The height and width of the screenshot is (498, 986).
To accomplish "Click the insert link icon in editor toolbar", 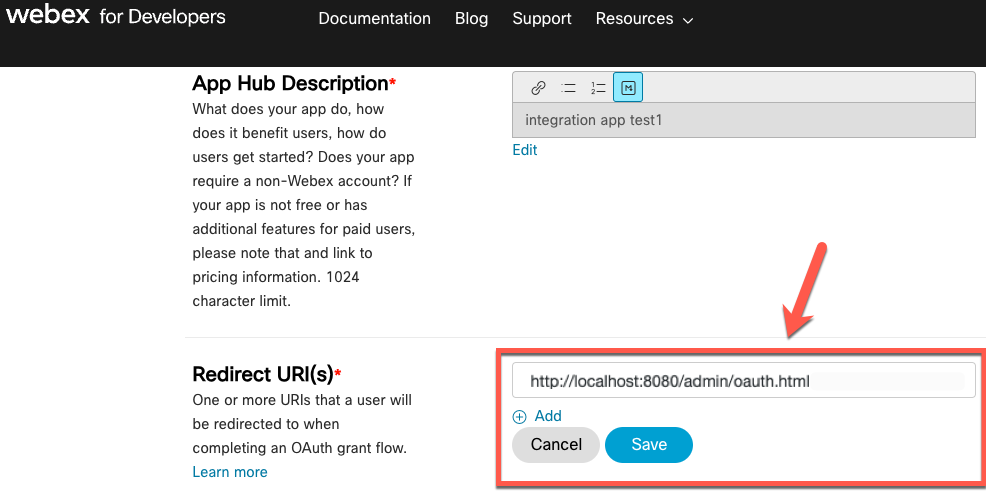I will click(538, 88).
